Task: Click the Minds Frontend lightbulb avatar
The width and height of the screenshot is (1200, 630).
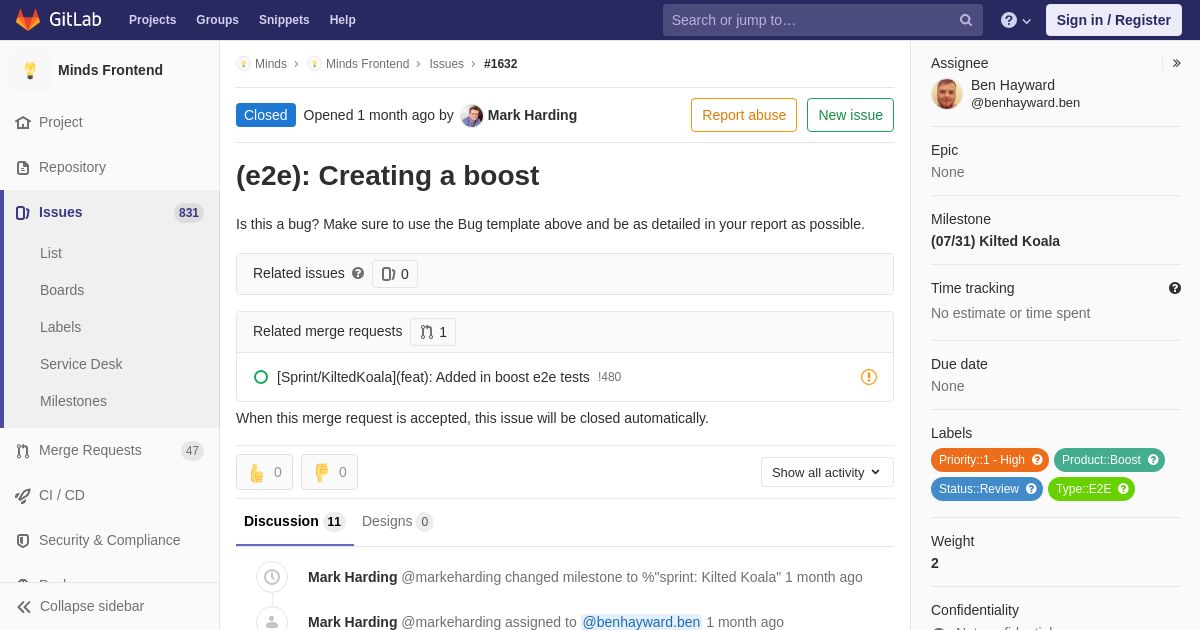Action: click(30, 70)
